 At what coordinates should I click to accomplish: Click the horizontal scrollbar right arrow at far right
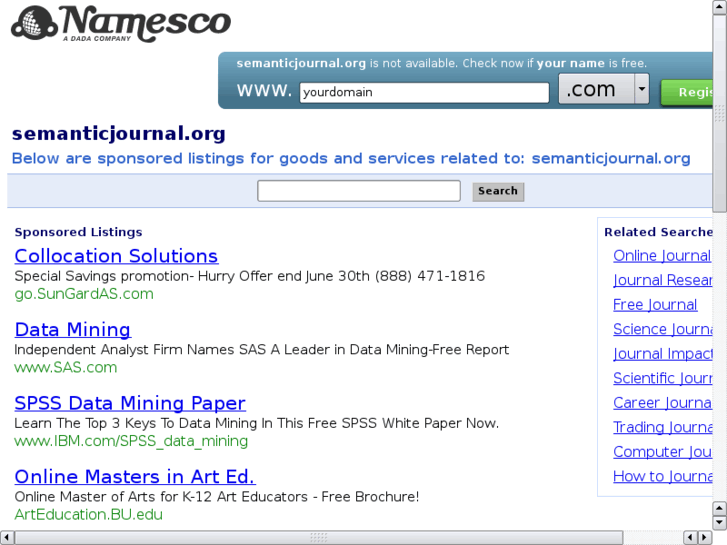[x=705, y=537]
